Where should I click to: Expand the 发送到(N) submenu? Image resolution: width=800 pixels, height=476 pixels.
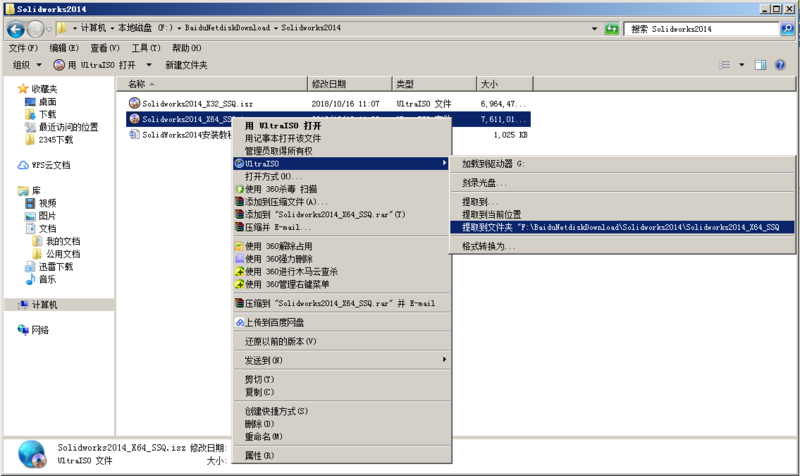coord(342,360)
